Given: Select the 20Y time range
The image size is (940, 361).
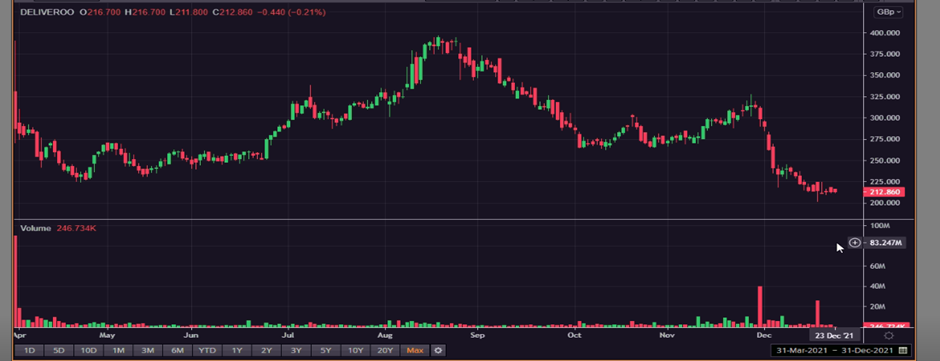Looking at the screenshot, I should click(x=385, y=350).
